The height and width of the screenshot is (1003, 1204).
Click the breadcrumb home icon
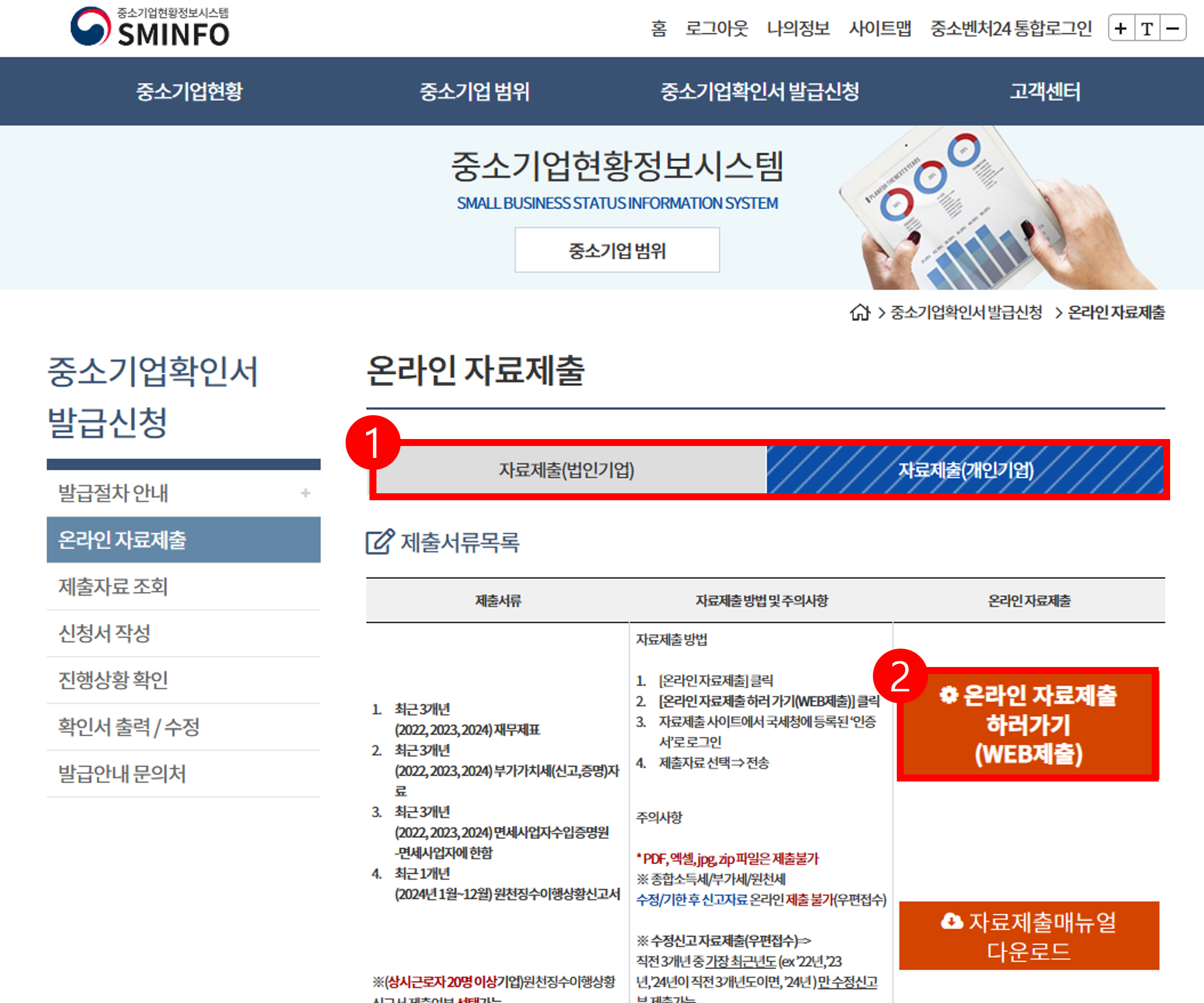859,313
